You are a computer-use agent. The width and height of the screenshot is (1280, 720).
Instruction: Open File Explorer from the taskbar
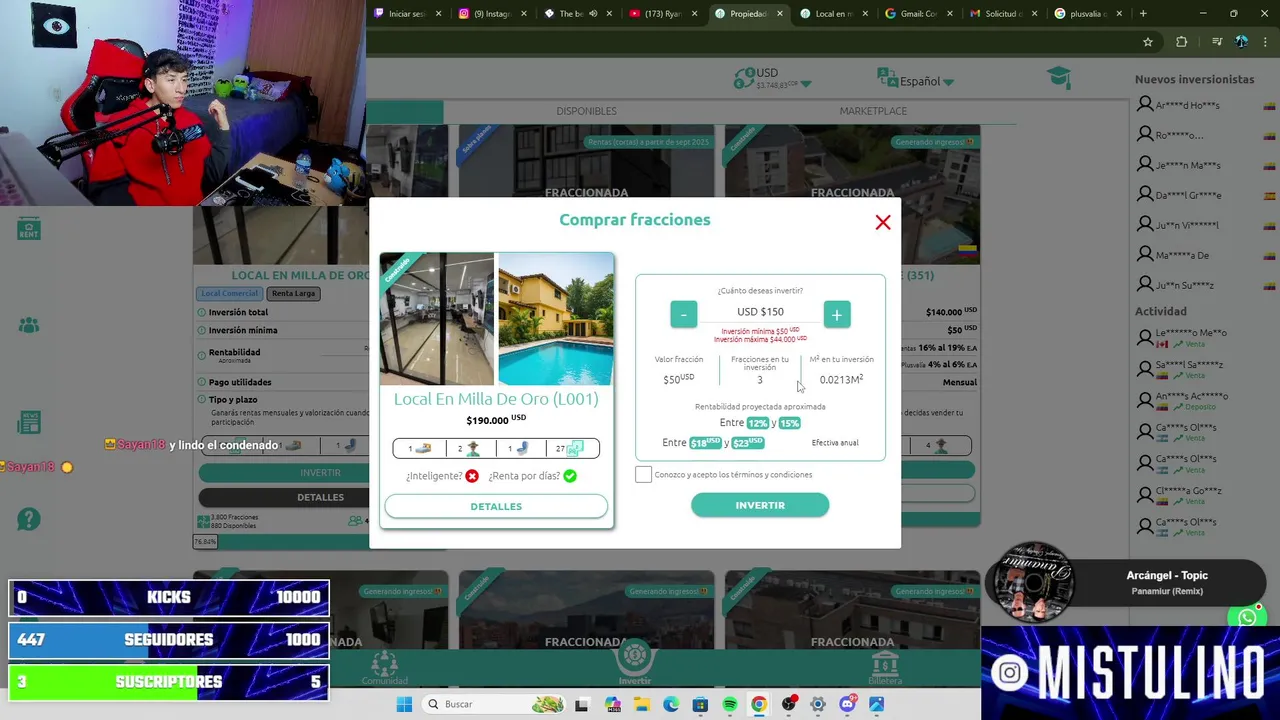(641, 704)
